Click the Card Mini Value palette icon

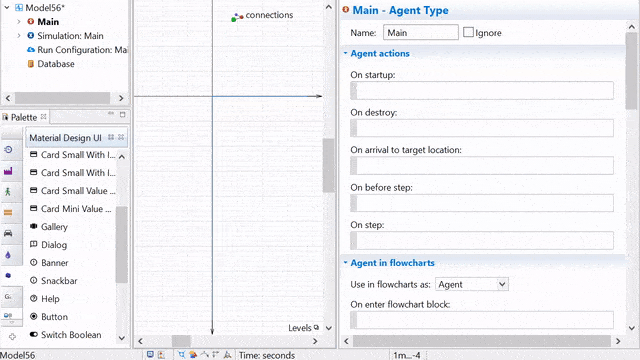[34, 209]
